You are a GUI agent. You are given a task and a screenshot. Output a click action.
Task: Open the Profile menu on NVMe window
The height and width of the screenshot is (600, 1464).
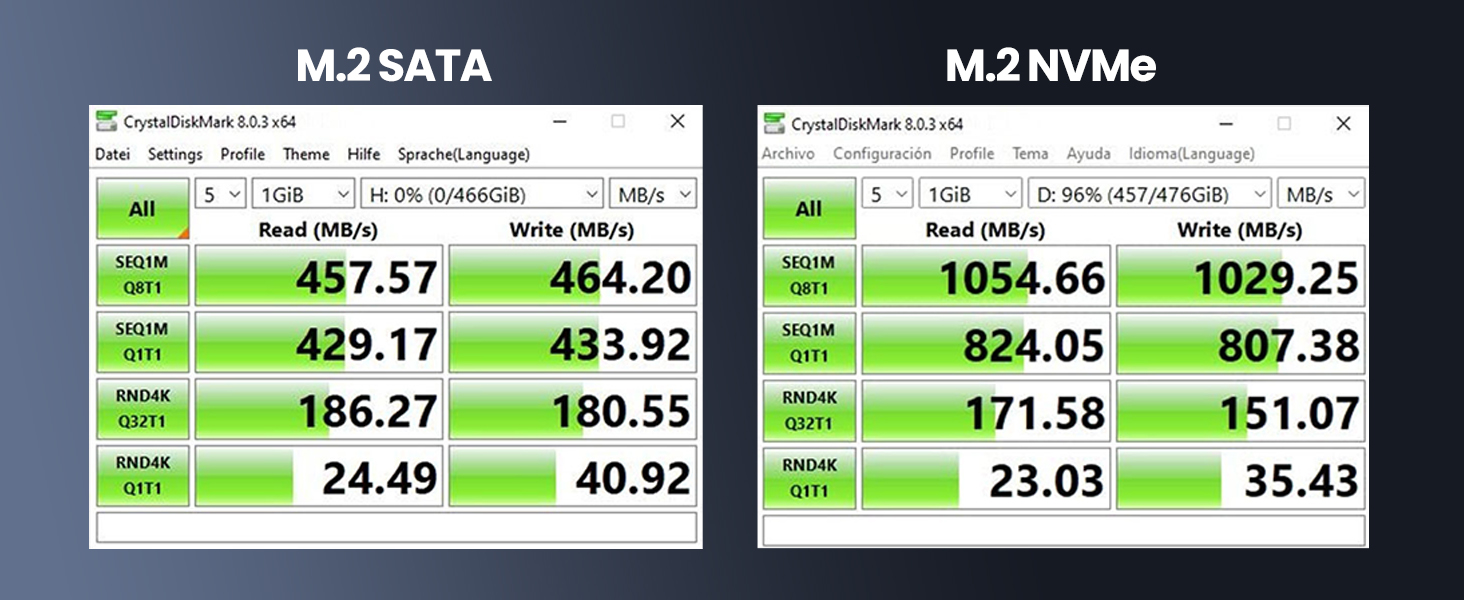point(971,154)
